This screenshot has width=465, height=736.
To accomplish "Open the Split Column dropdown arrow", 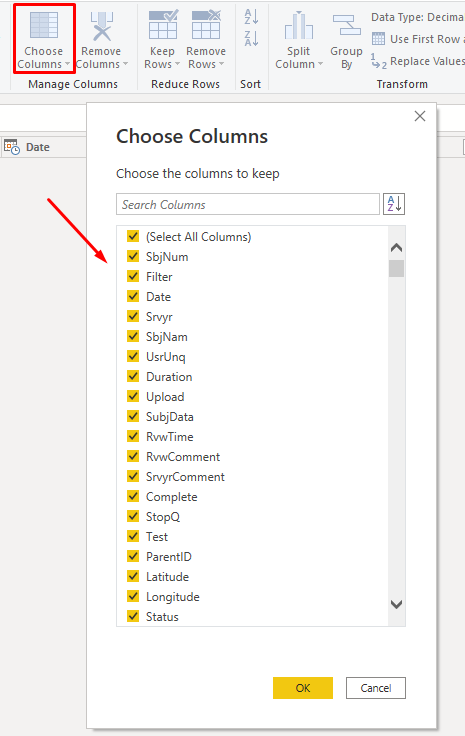I will tap(320, 64).
